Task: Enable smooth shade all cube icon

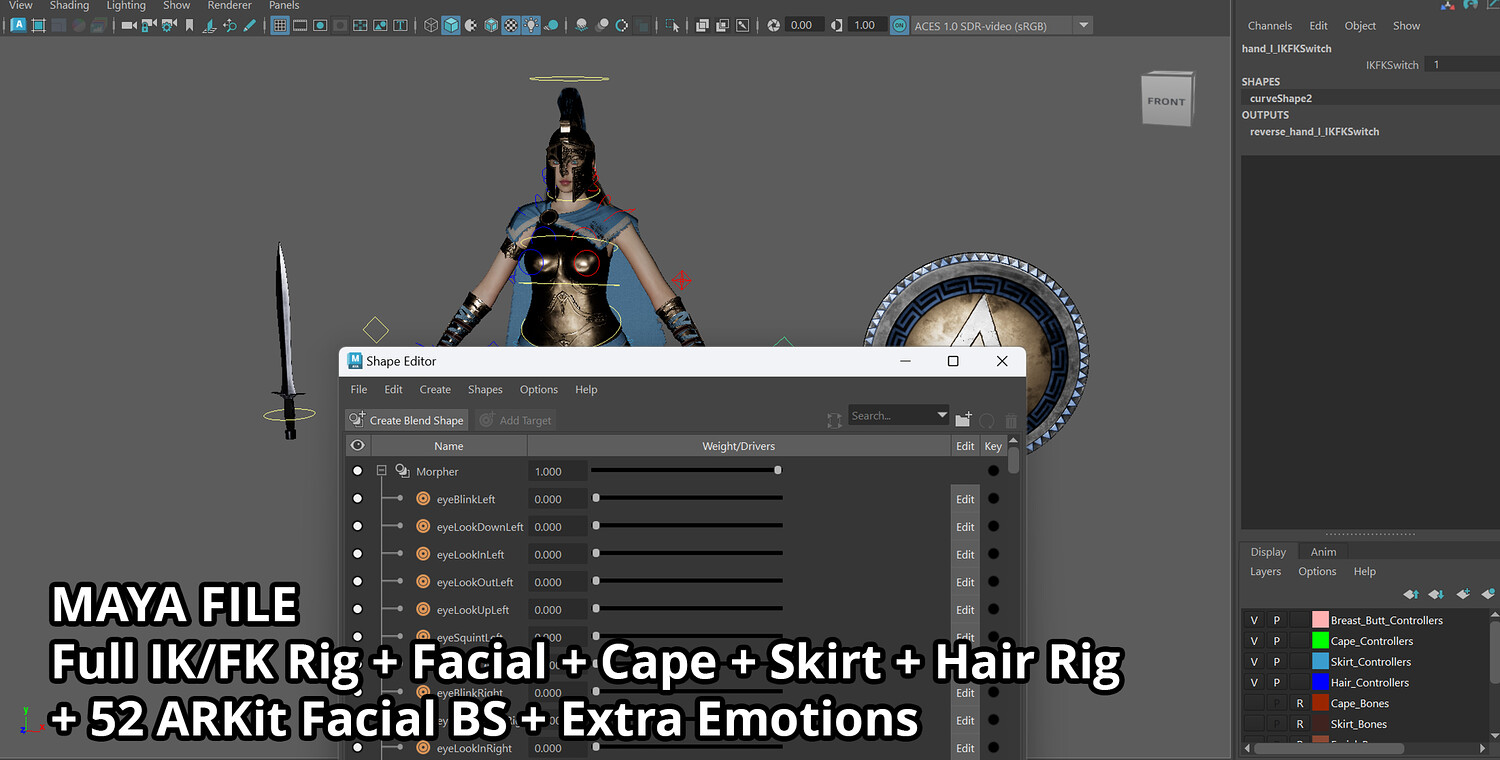Action: click(451, 25)
